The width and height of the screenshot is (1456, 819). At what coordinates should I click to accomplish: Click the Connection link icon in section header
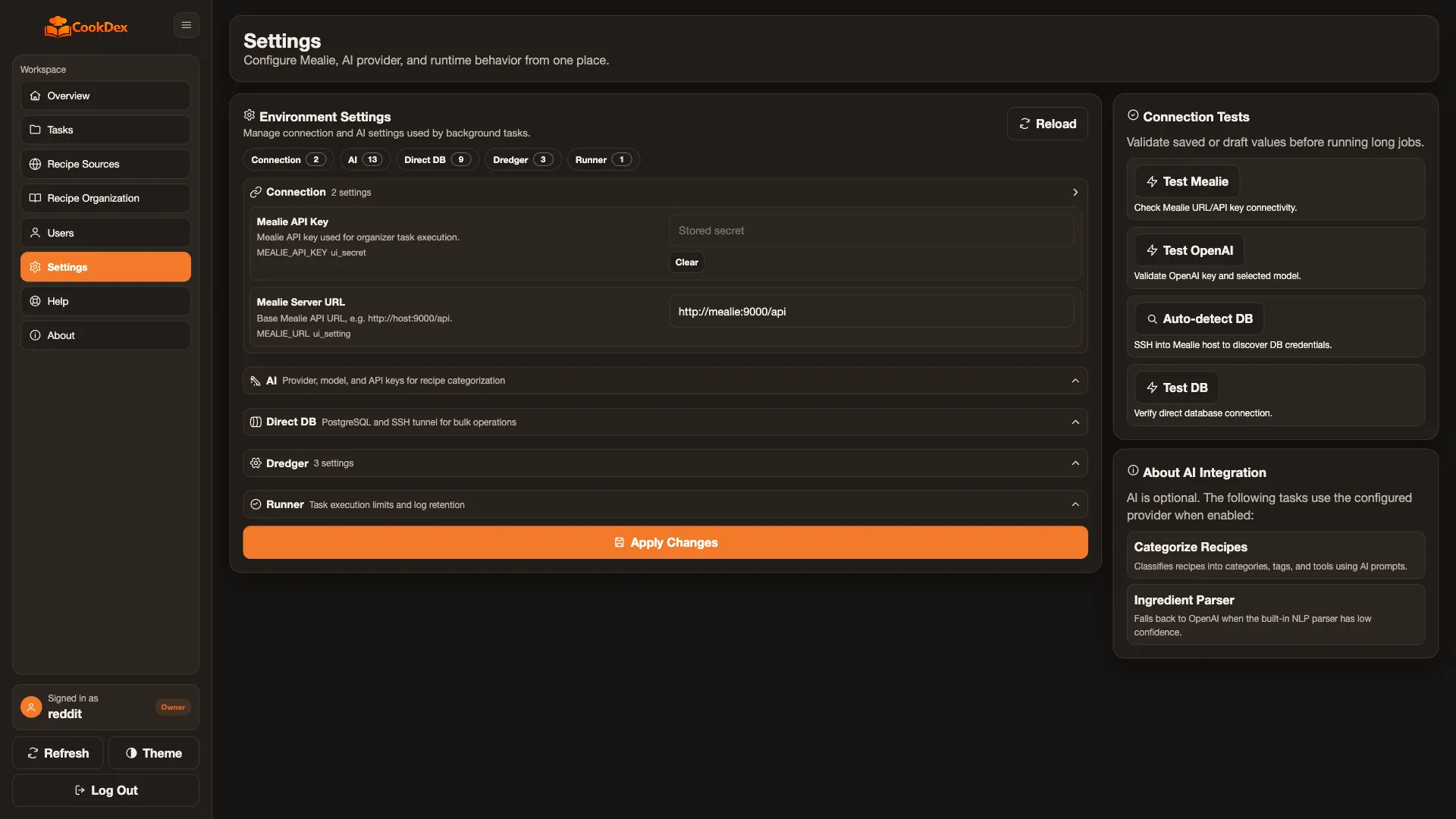tap(256, 192)
